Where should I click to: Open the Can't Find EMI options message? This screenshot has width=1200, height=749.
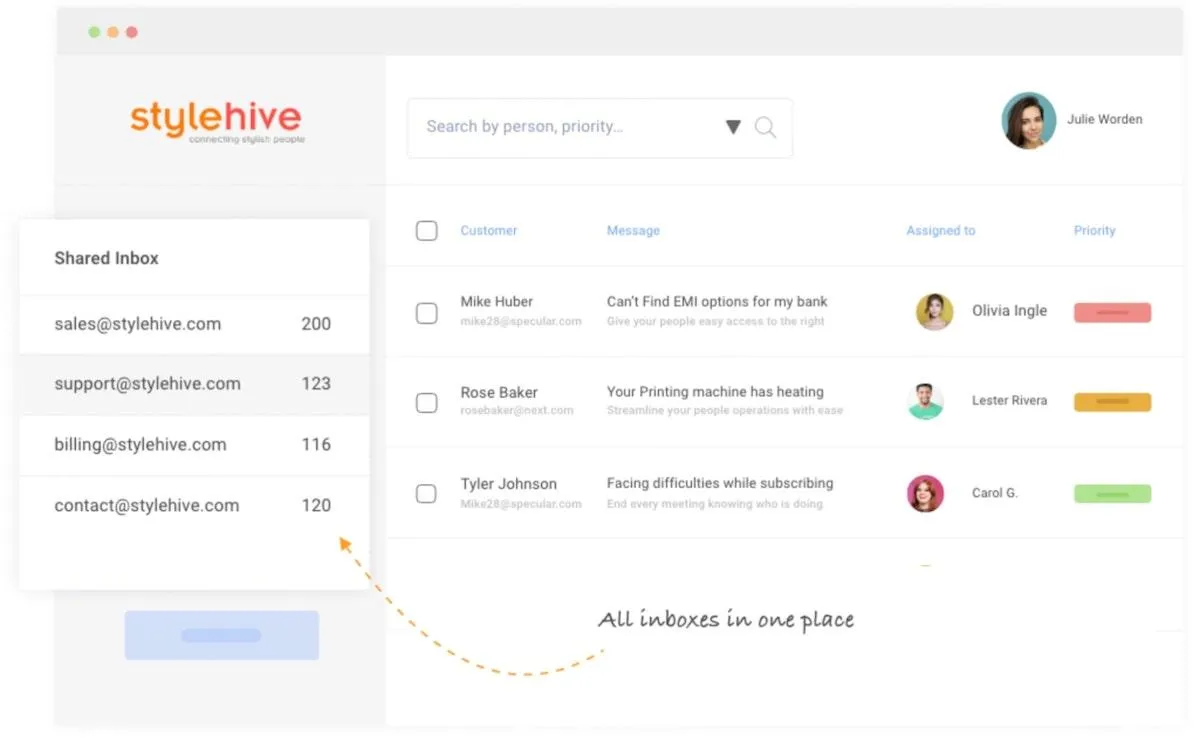[717, 302]
